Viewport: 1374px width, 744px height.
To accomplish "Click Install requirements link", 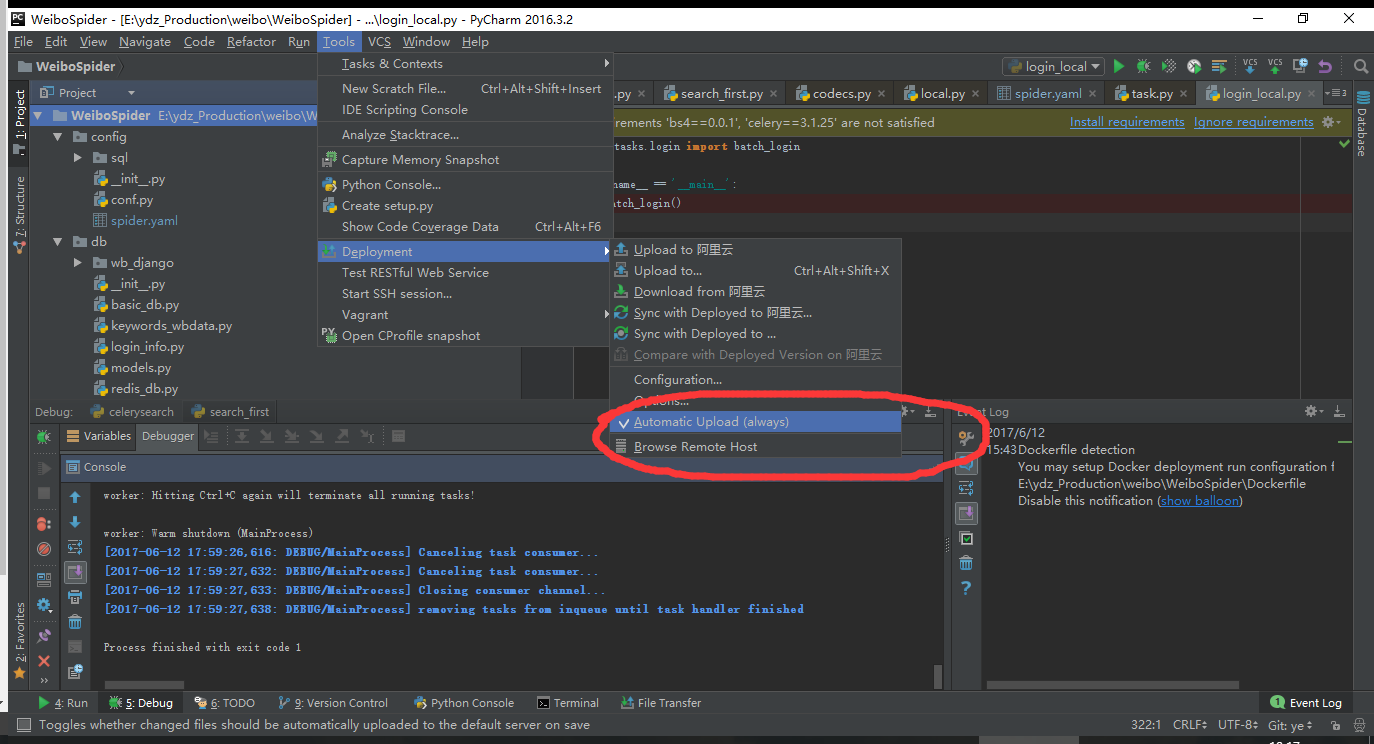I will click(1127, 122).
